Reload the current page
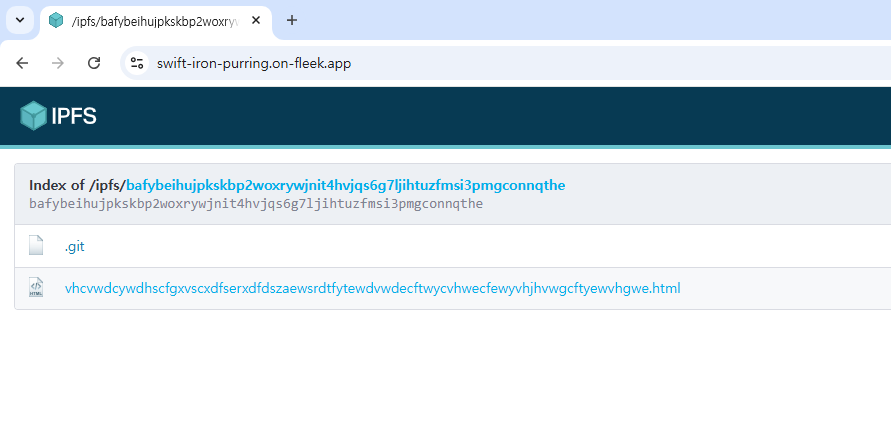 pyautogui.click(x=94, y=63)
